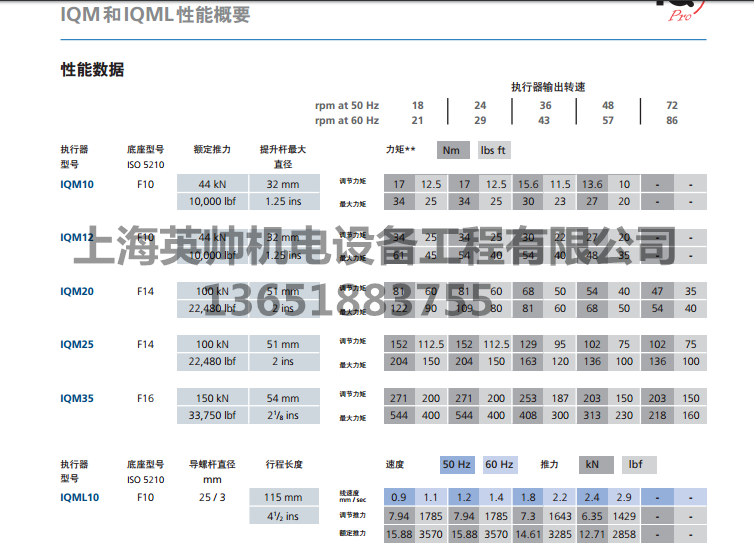This screenshot has width=754, height=550.
Task: Click the 'rpm at 60 Hz' row label
Action: point(347,120)
